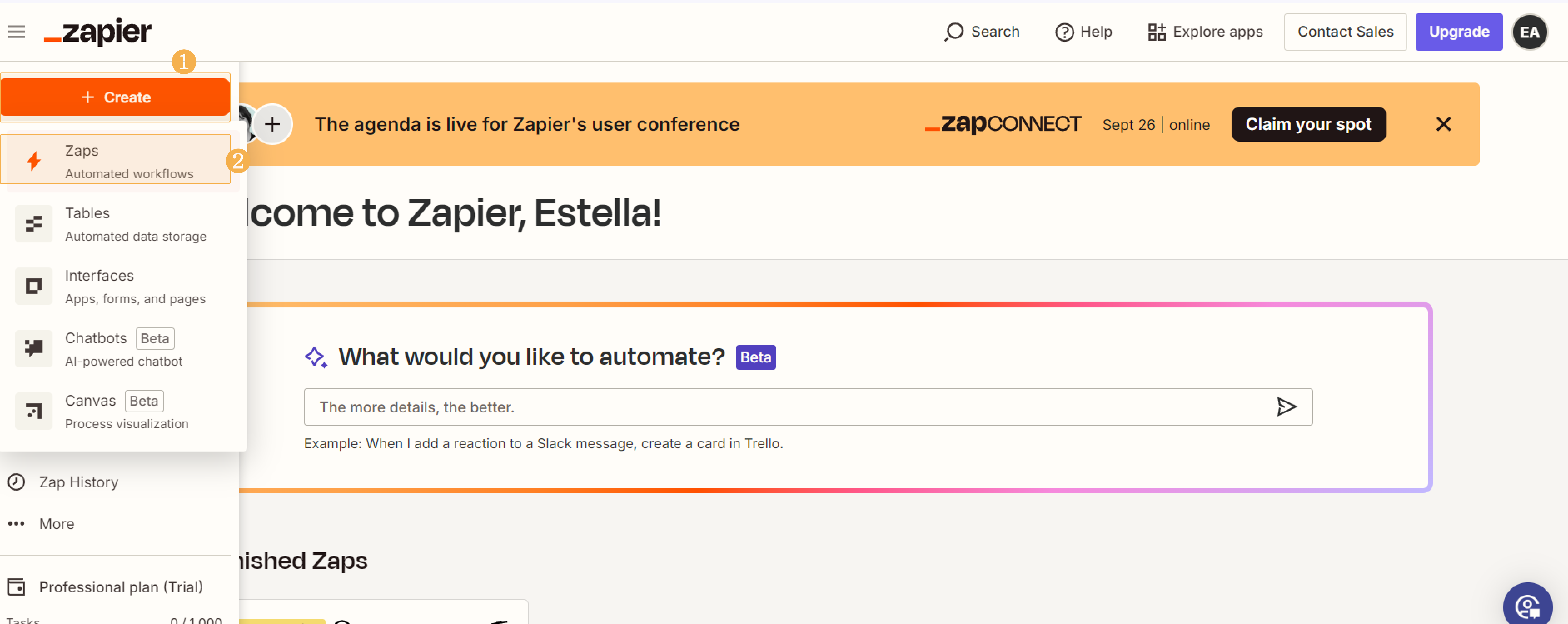This screenshot has height=624, width=1568.
Task: Claim your spot for ZapConnect
Action: (x=1308, y=124)
